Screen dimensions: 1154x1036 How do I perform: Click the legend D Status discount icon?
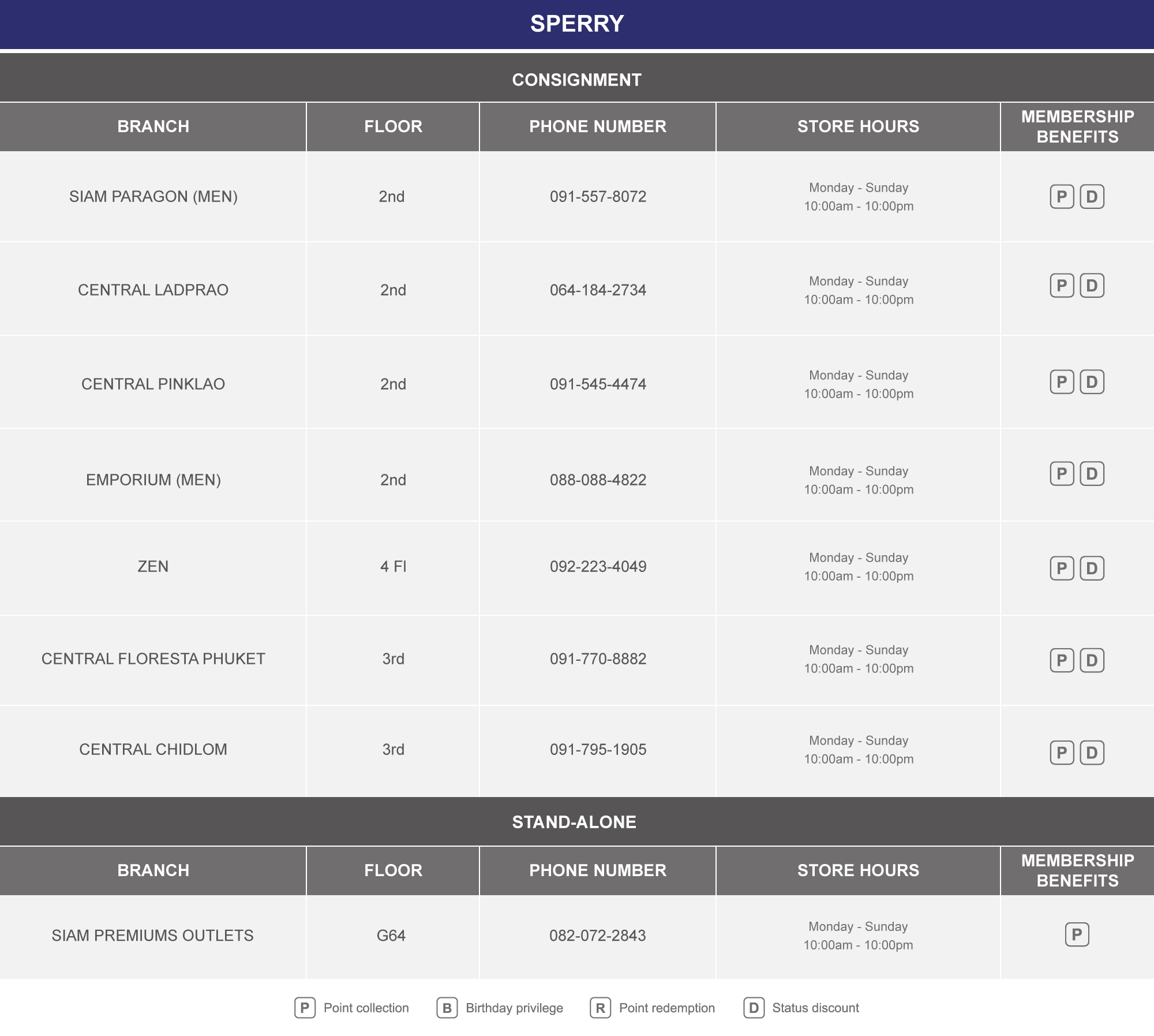pos(754,1008)
